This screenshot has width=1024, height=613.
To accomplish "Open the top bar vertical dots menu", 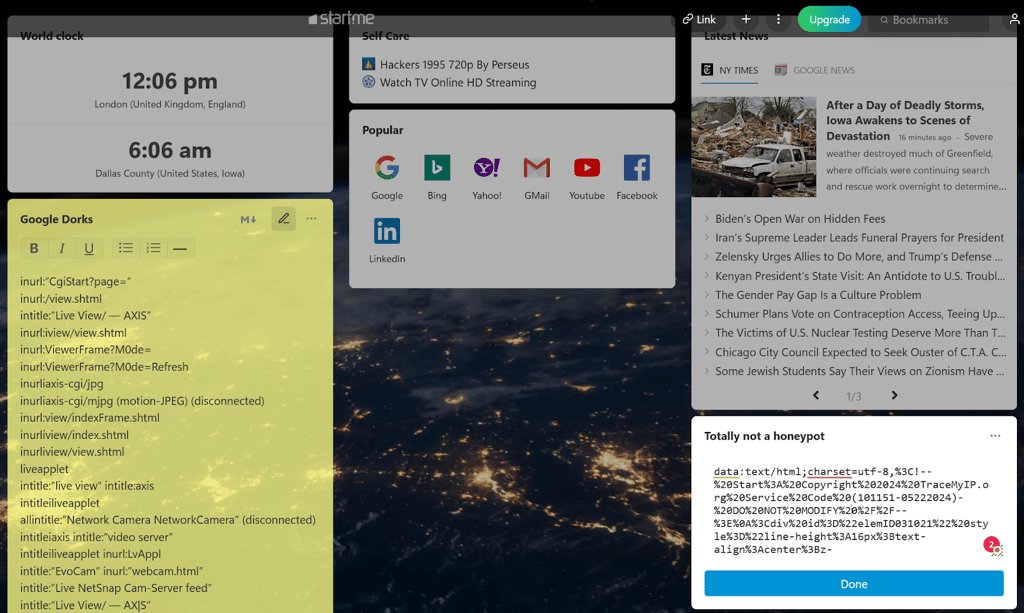I will click(778, 19).
